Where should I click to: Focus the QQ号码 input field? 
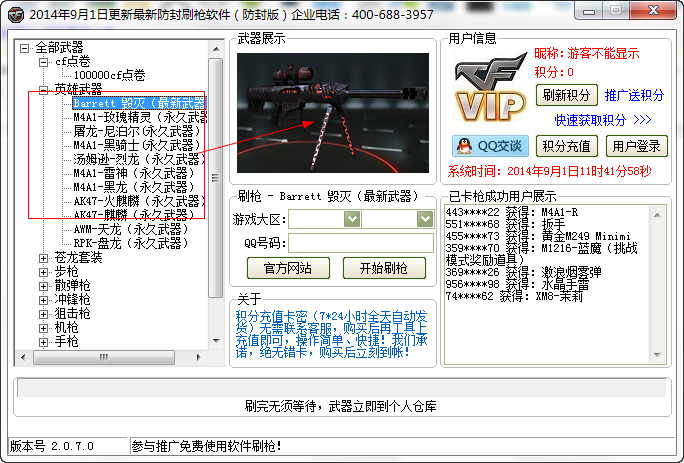(361, 243)
